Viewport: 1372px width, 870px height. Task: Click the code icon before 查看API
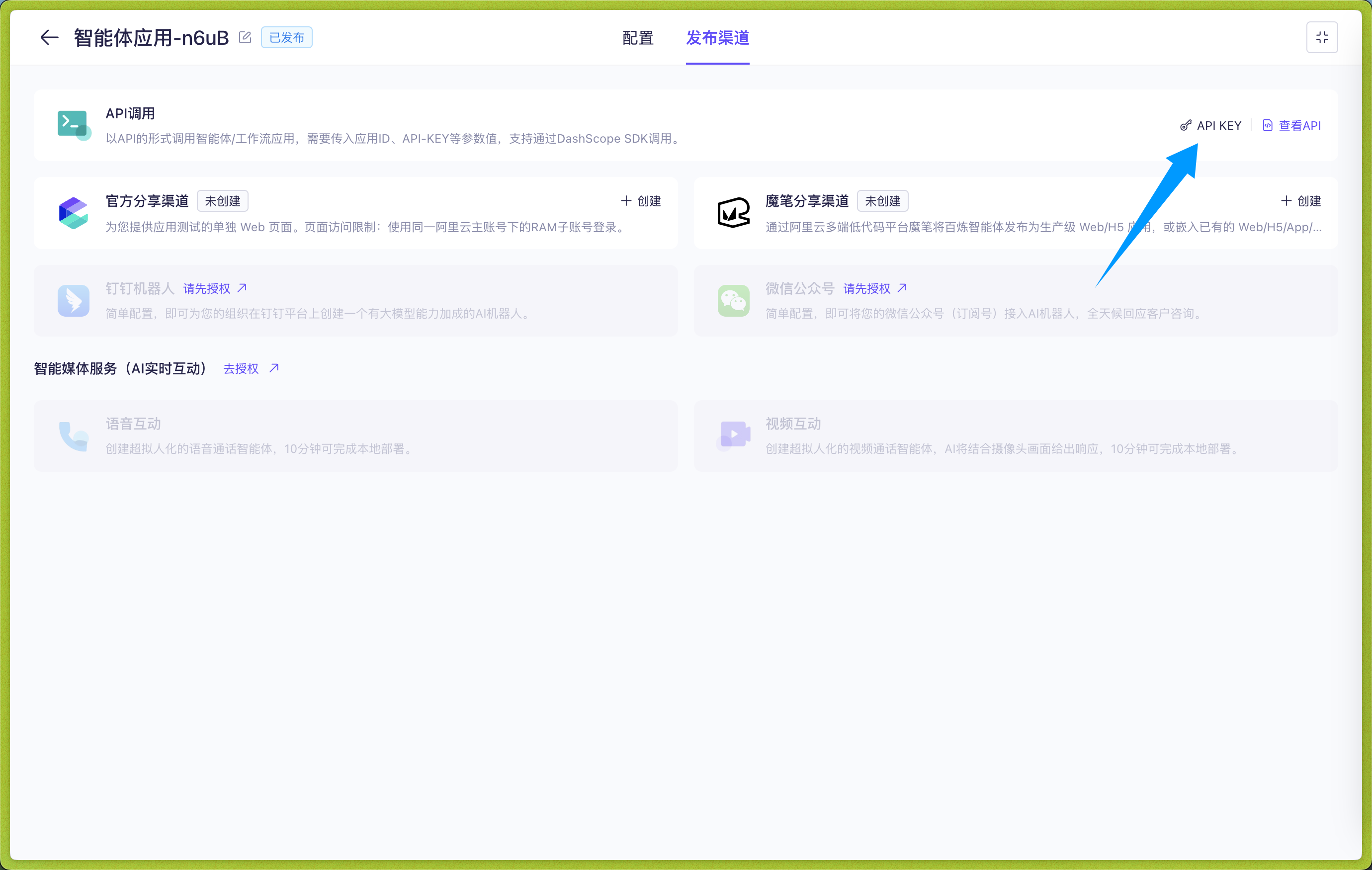click(x=1268, y=125)
